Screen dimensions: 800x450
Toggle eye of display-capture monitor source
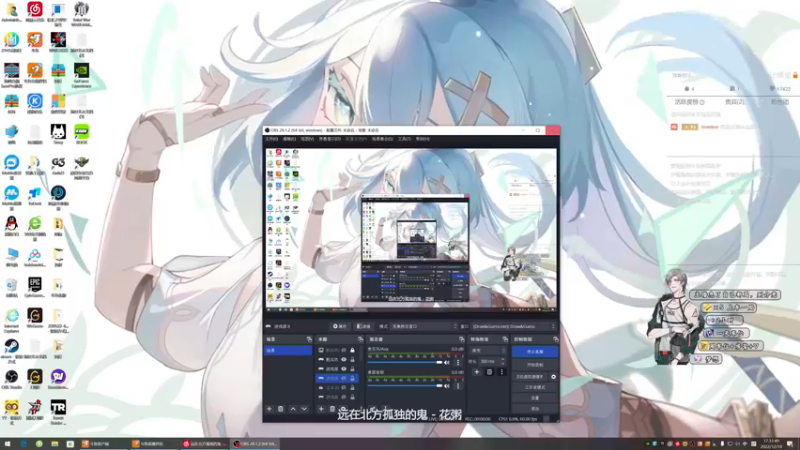click(344, 350)
